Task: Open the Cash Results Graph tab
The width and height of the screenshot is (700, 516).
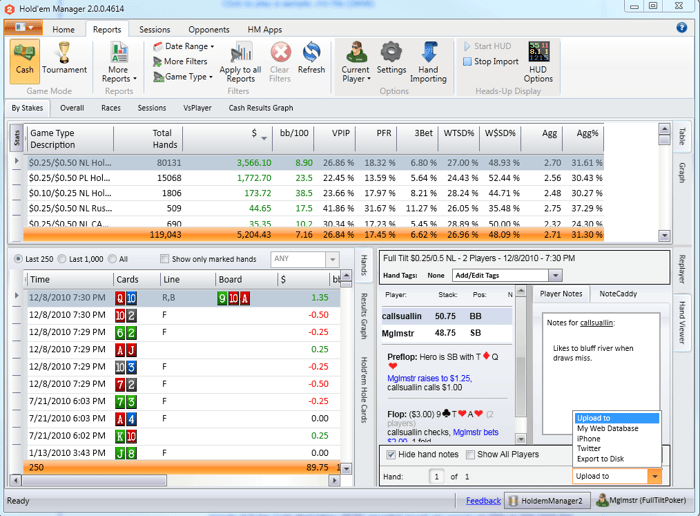Action: [261, 108]
